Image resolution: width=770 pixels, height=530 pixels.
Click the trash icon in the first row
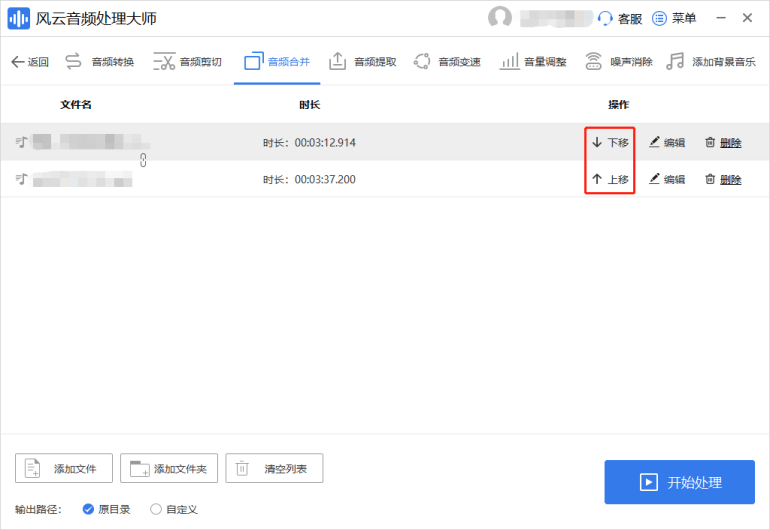pyautogui.click(x=710, y=142)
